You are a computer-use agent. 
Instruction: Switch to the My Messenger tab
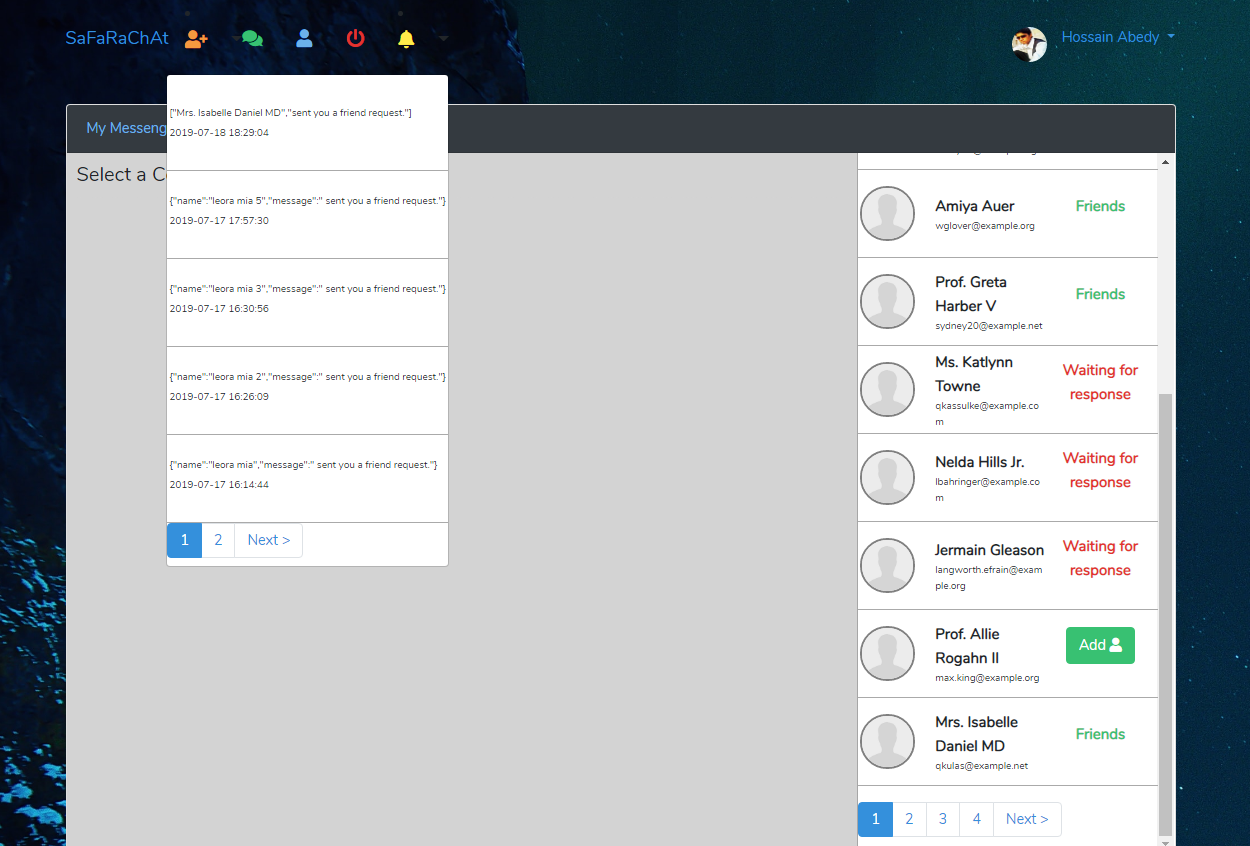[x=126, y=128]
